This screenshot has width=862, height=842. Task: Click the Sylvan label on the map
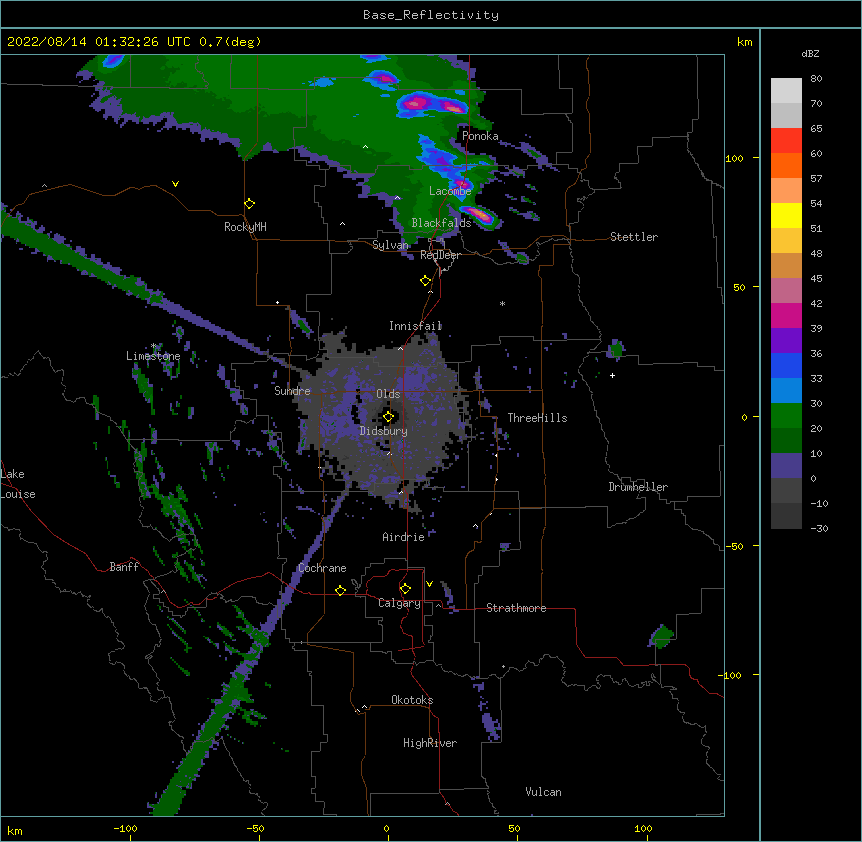[x=390, y=245]
